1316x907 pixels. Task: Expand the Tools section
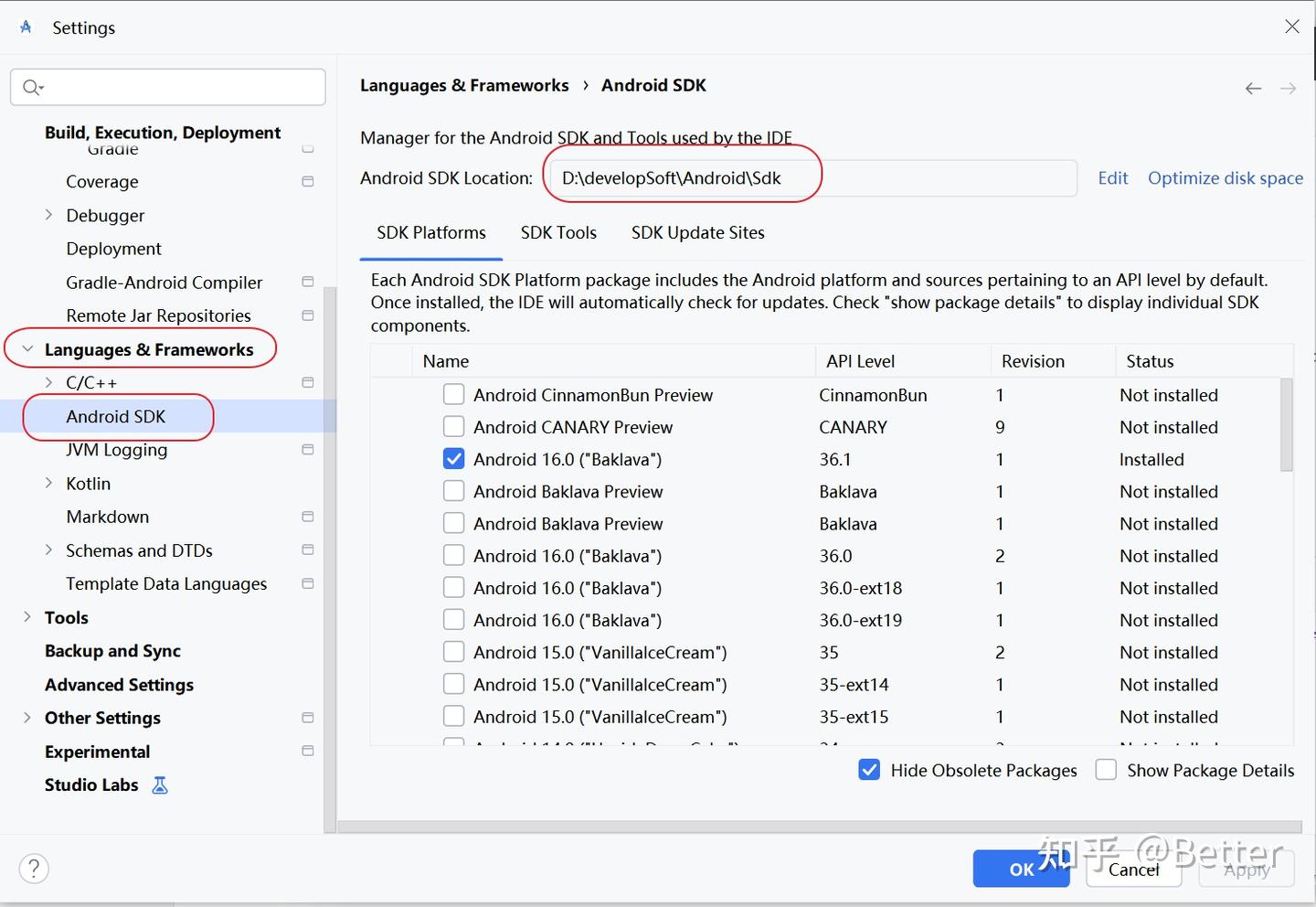(x=27, y=617)
